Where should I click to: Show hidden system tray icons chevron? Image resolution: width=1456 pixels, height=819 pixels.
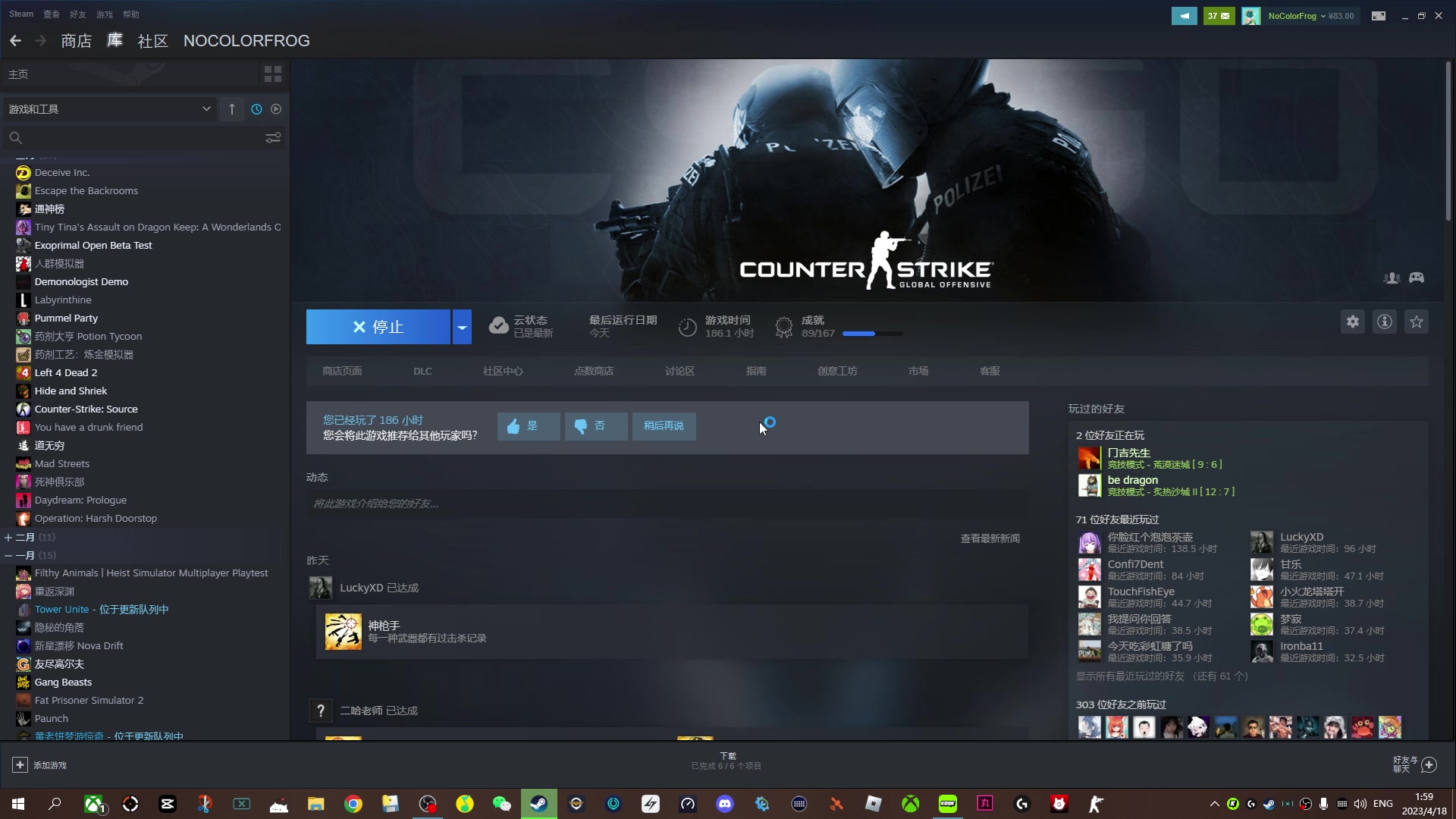pos(1215,804)
